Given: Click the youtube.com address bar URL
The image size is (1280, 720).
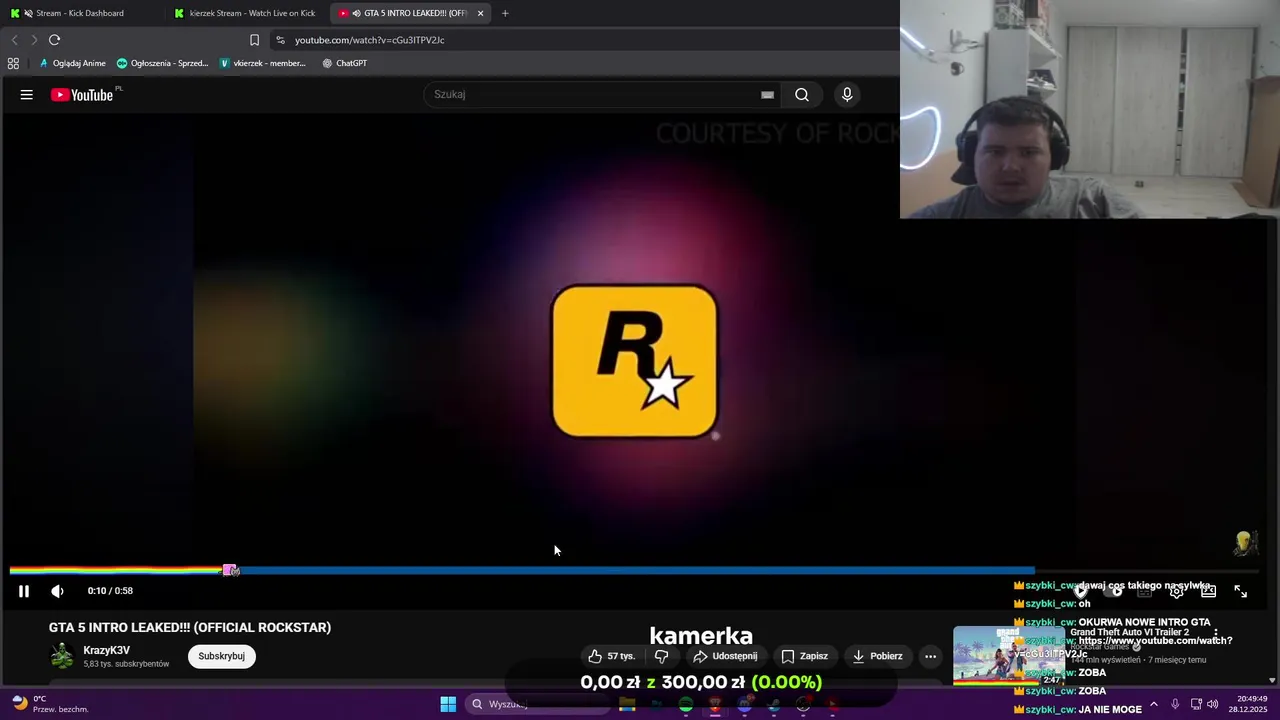Looking at the screenshot, I should (x=369, y=40).
